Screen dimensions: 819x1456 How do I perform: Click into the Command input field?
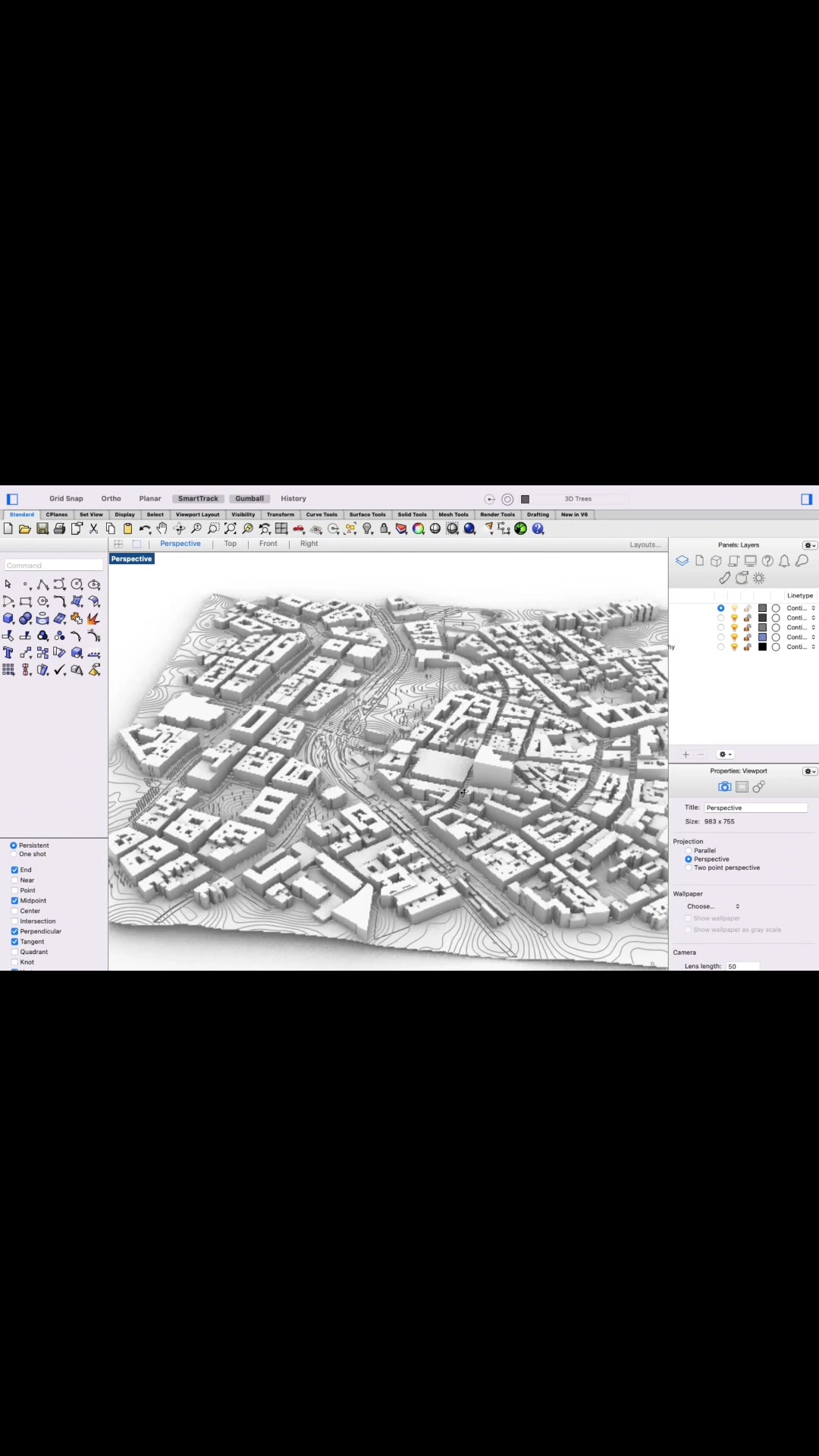54,565
